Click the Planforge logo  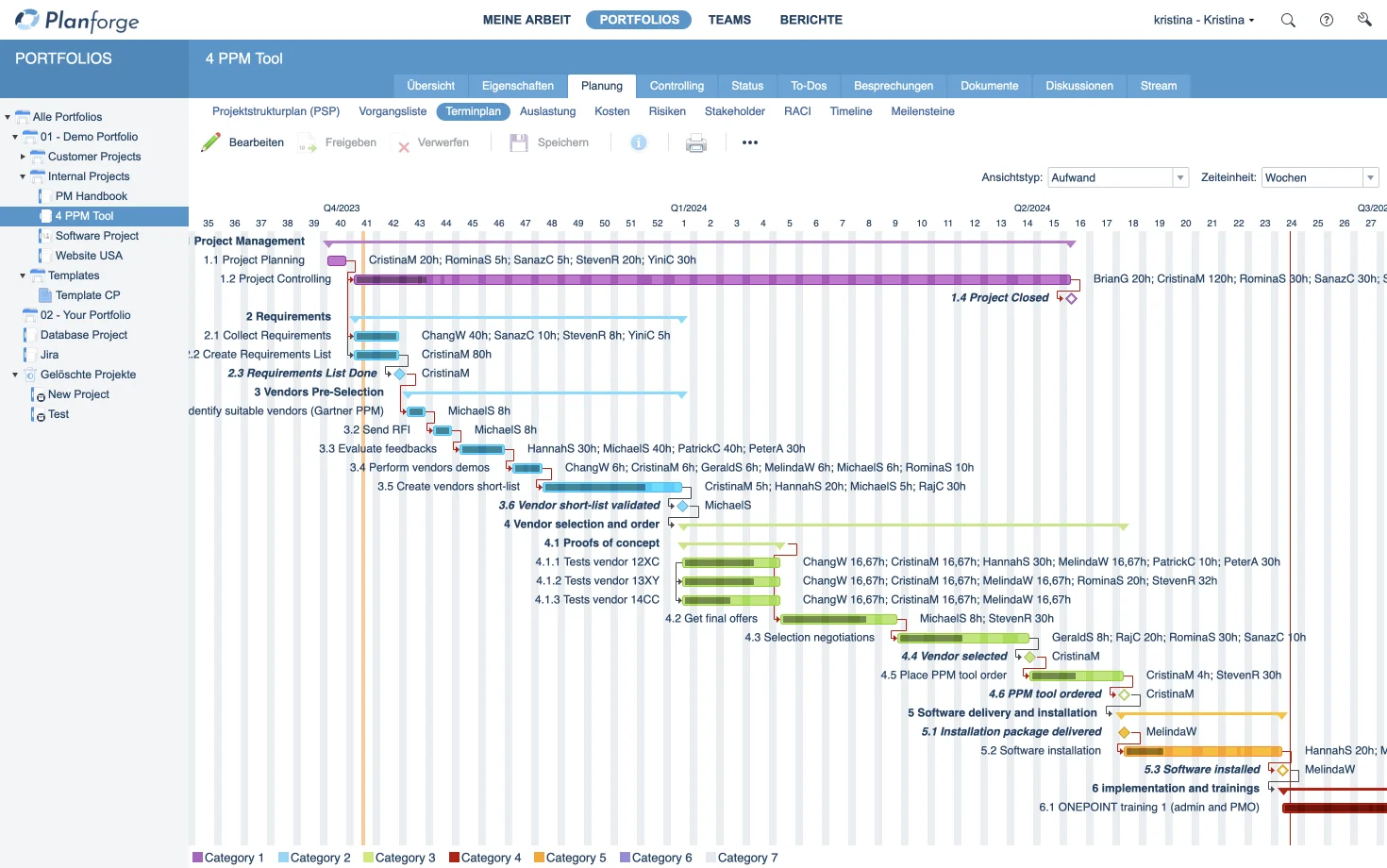pyautogui.click(x=75, y=19)
